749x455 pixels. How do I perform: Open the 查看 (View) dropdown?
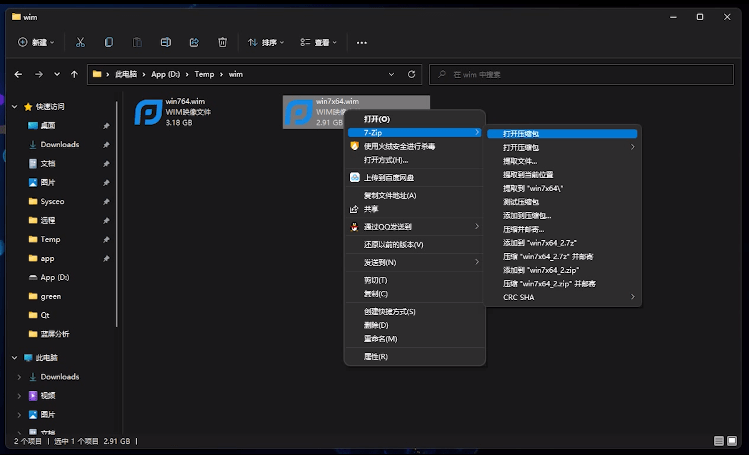click(x=318, y=42)
